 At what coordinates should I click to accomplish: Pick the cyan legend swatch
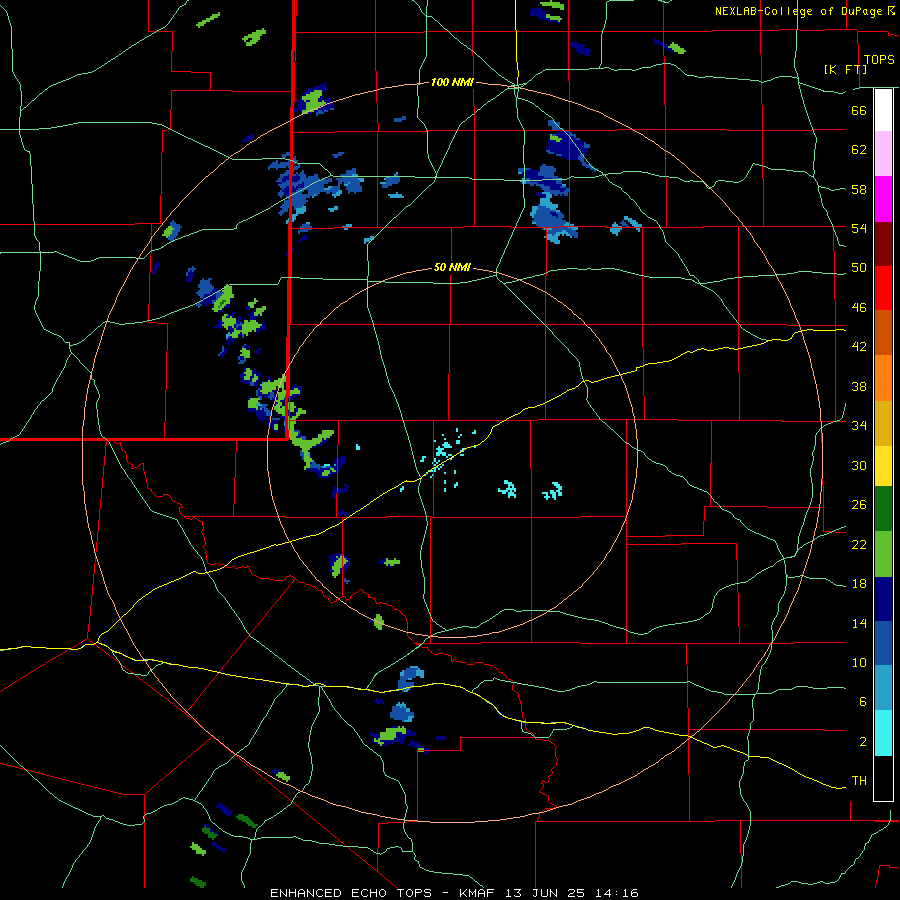883,733
